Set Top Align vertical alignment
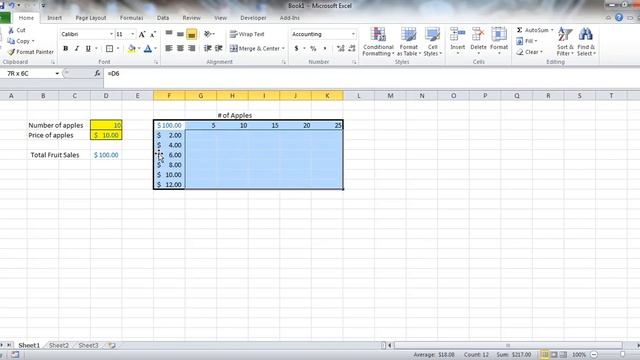This screenshot has height=360, width=640. [x=169, y=34]
